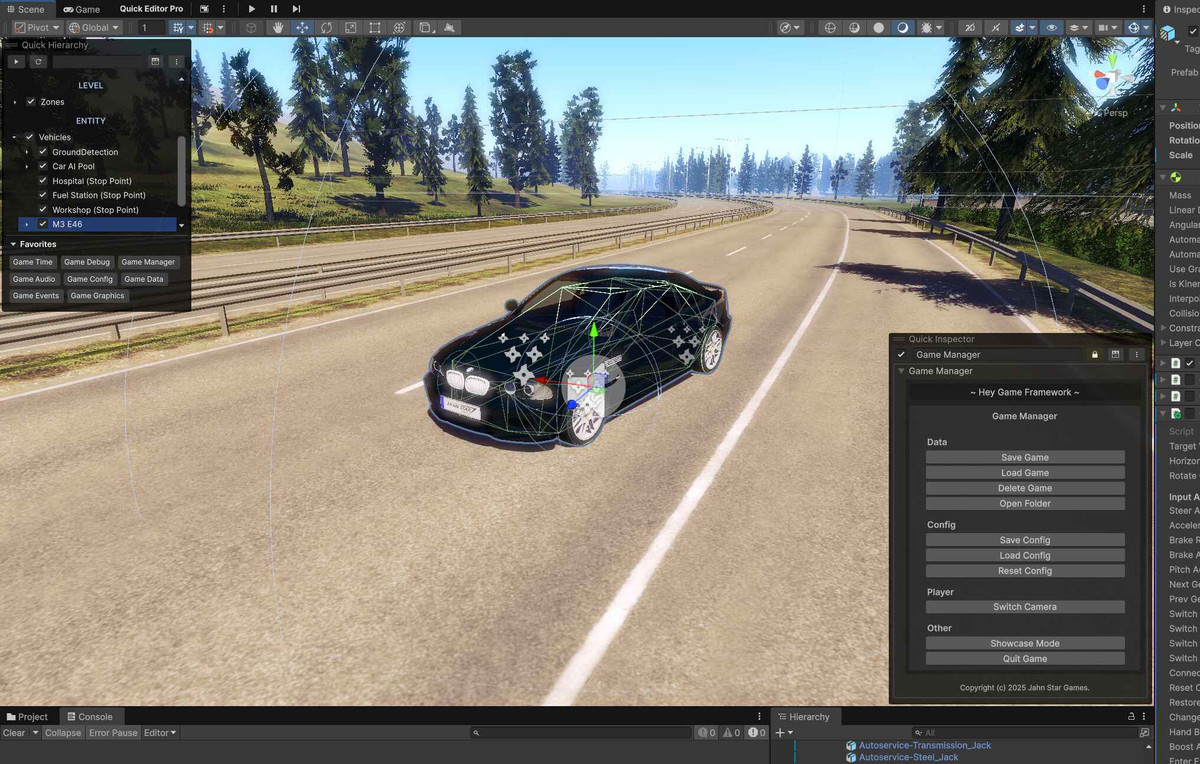Uncheck the M3 E46 entity checkbox
The image size is (1200, 764).
(x=42, y=222)
